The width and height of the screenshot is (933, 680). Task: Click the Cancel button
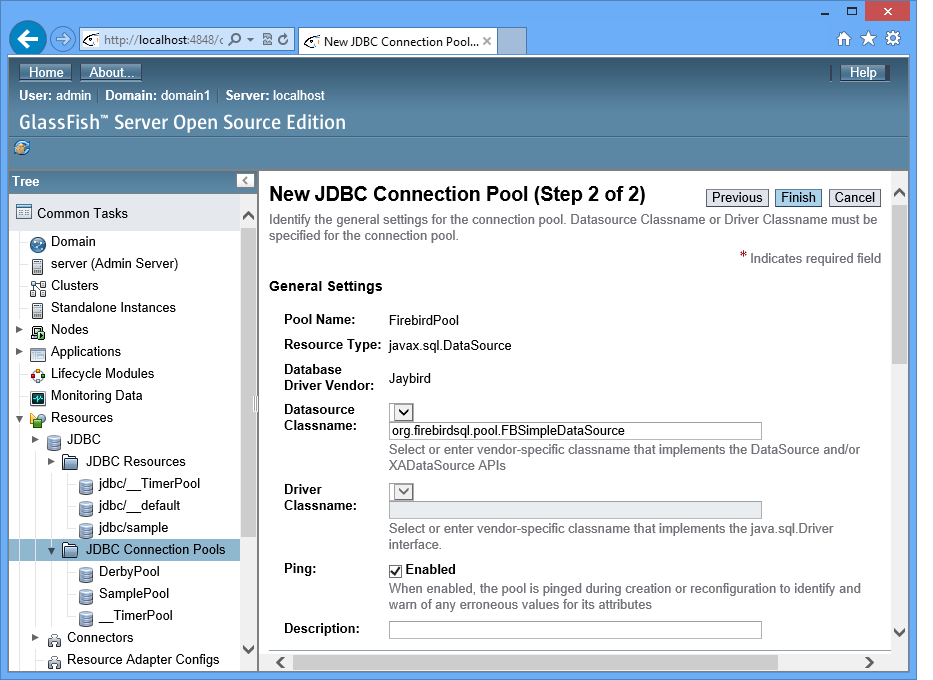pyautogui.click(x=854, y=198)
